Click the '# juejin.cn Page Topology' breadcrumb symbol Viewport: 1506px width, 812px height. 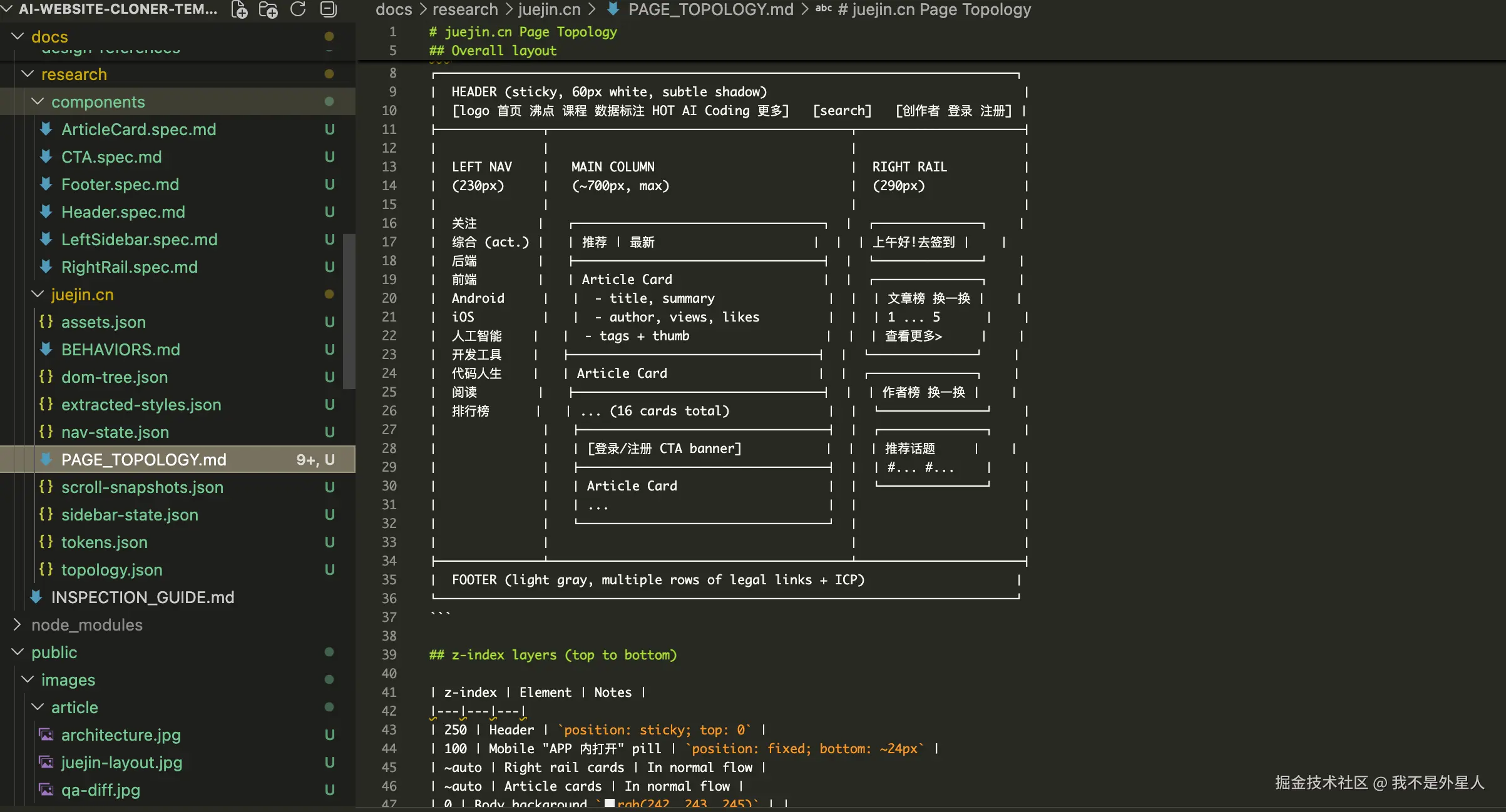(934, 9)
